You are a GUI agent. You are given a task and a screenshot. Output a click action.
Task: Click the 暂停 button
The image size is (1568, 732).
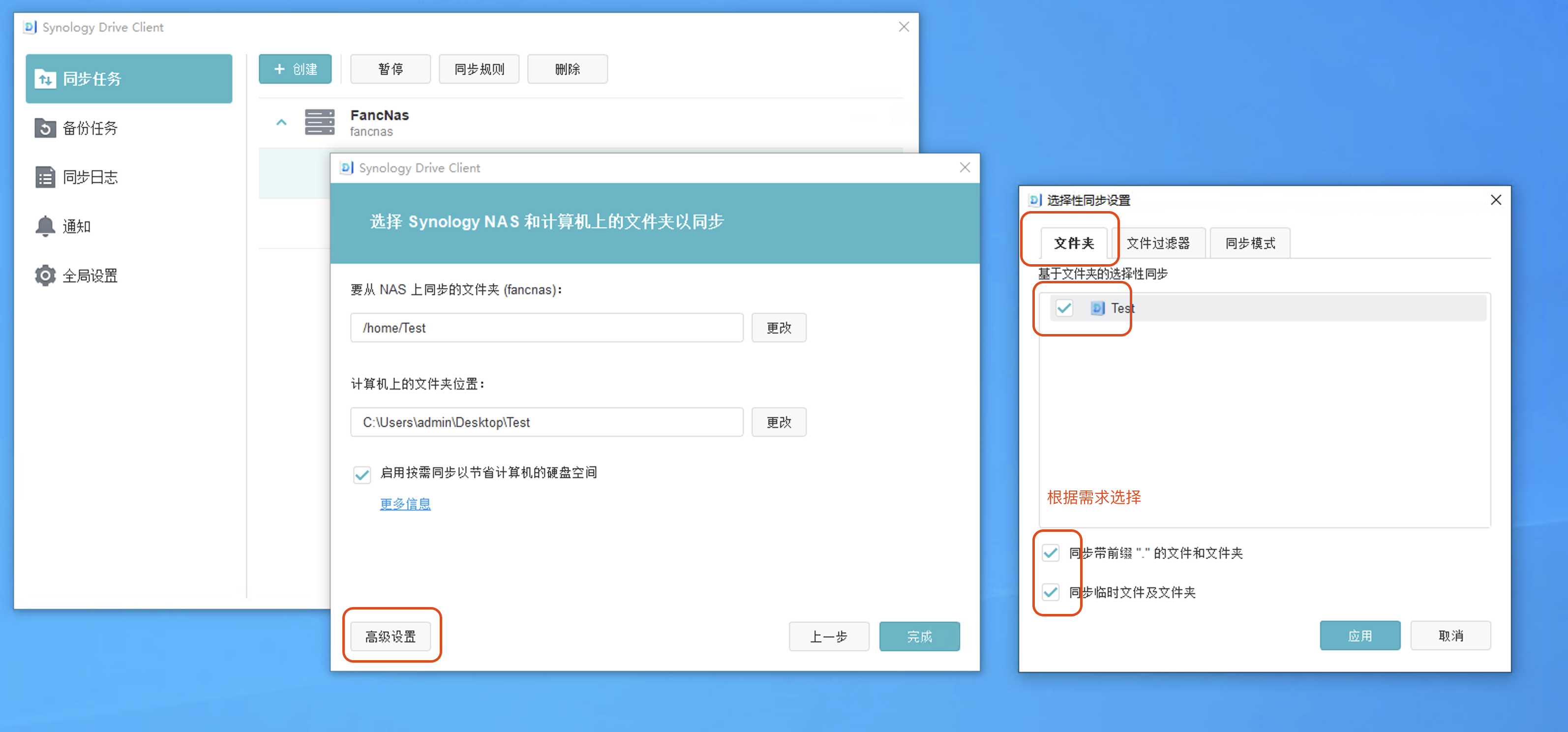click(x=390, y=69)
